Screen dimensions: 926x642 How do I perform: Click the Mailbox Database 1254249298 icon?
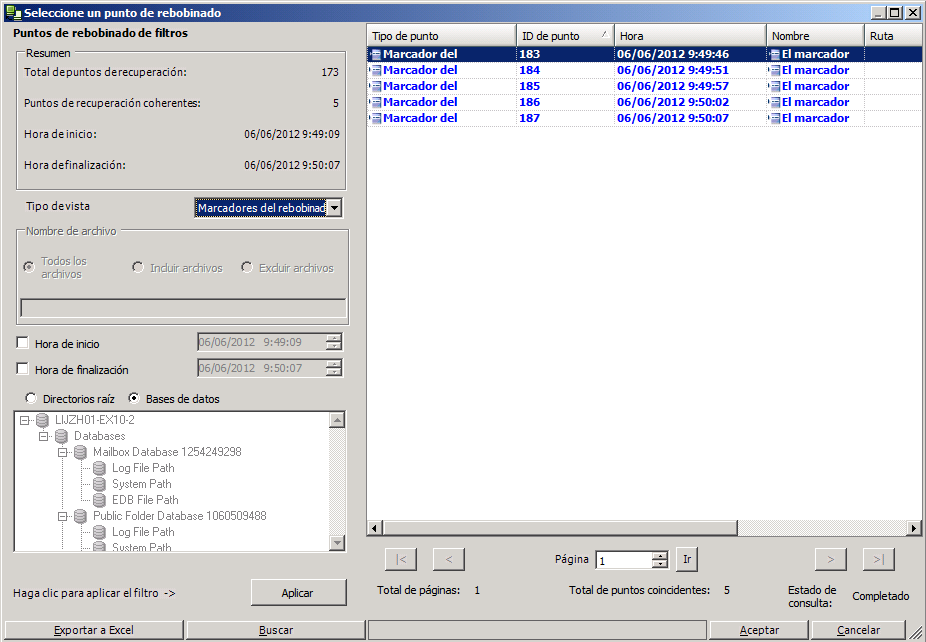[80, 452]
